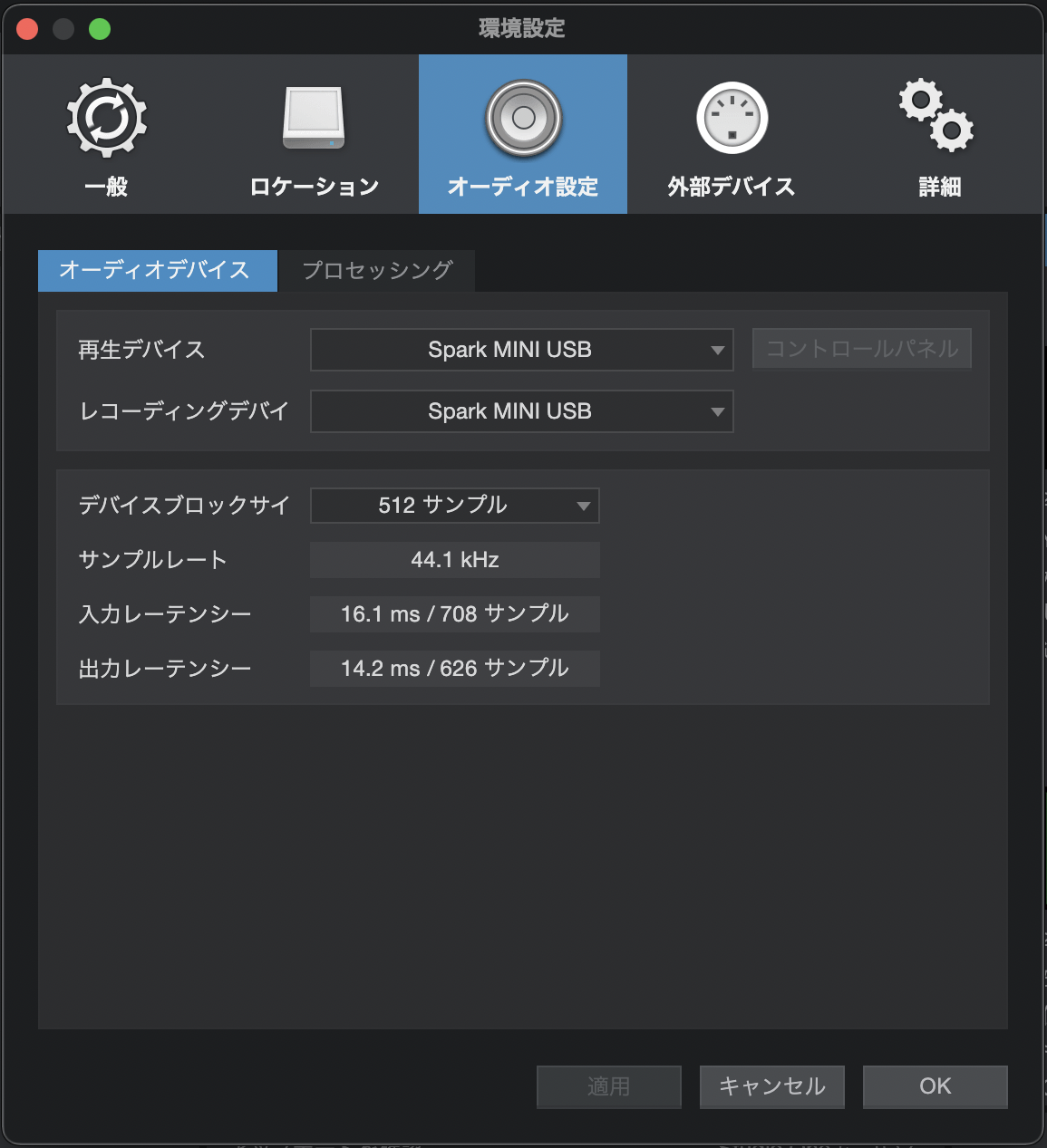Image resolution: width=1047 pixels, height=1148 pixels.
Task: Expand the レコーディングデバイス dropdown
Action: tap(521, 411)
